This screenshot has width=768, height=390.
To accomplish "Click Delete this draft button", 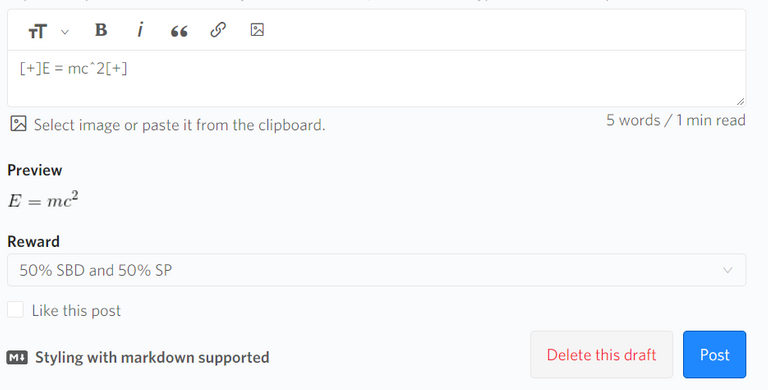I will (601, 355).
